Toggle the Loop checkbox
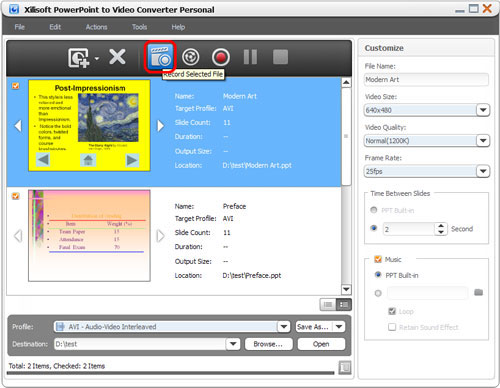Screen dimensions: 500x388 392,311
